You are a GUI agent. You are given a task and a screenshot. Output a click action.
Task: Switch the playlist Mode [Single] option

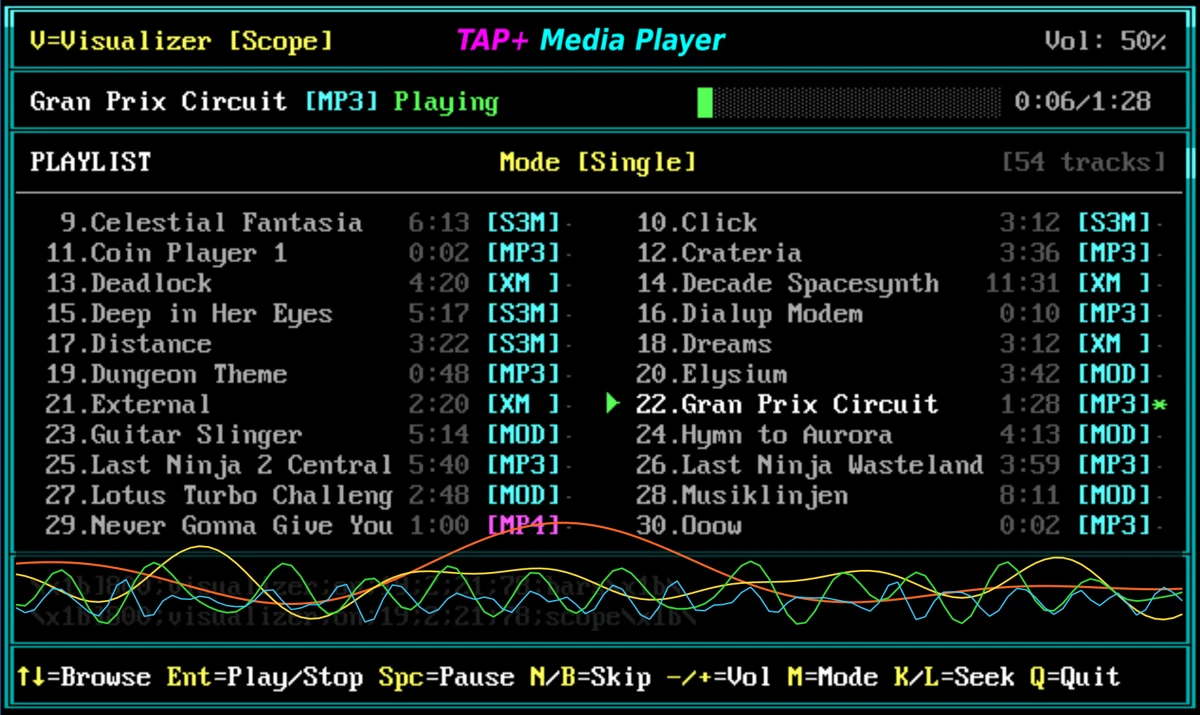pyautogui.click(x=597, y=162)
